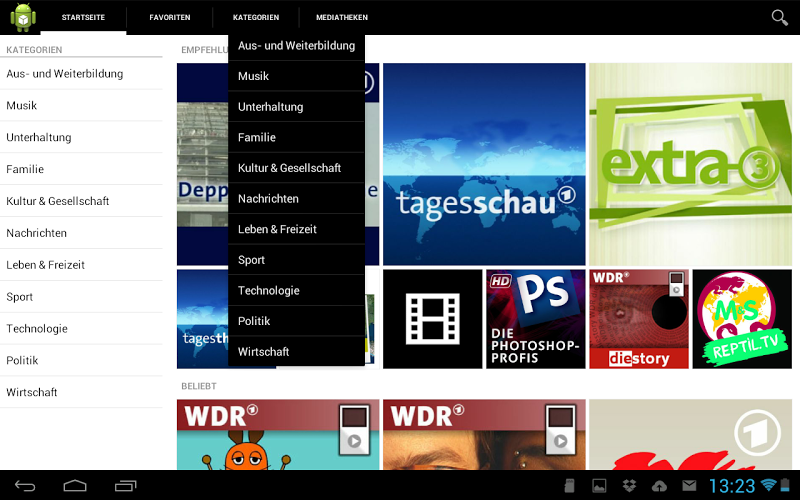This screenshot has height=500, width=800.
Task: Open the large tagesschau podcast tile
Action: coord(484,164)
